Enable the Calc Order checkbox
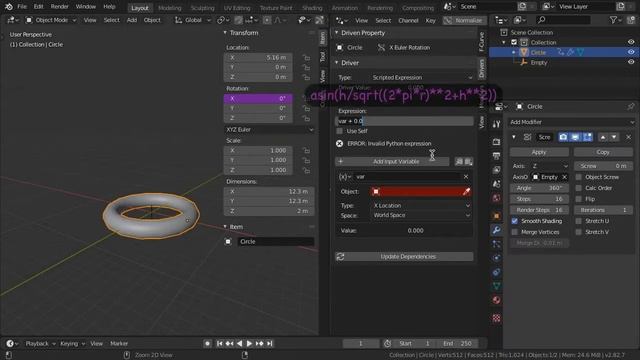The image size is (640, 360). tap(579, 188)
